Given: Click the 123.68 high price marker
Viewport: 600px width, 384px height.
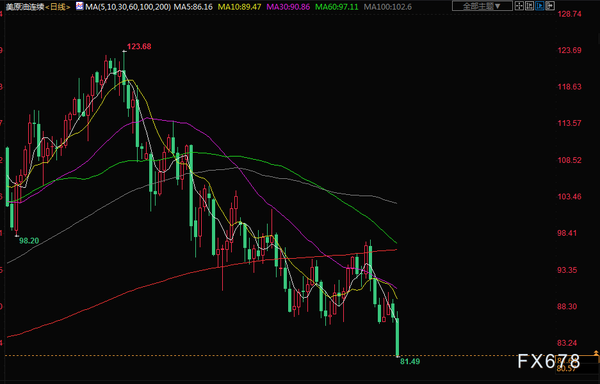Looking at the screenshot, I should pyautogui.click(x=139, y=47).
